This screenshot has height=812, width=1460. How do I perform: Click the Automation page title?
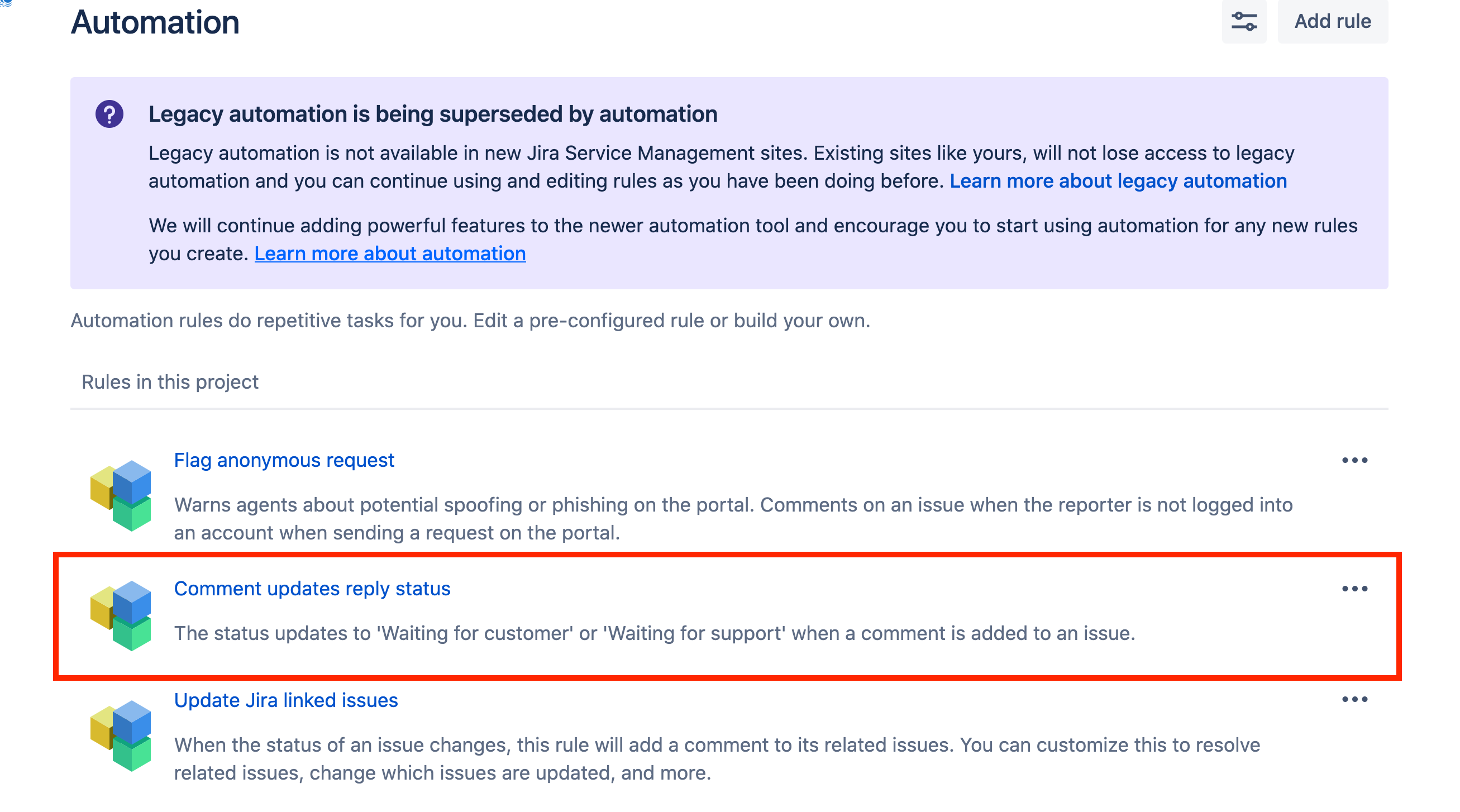click(x=155, y=23)
